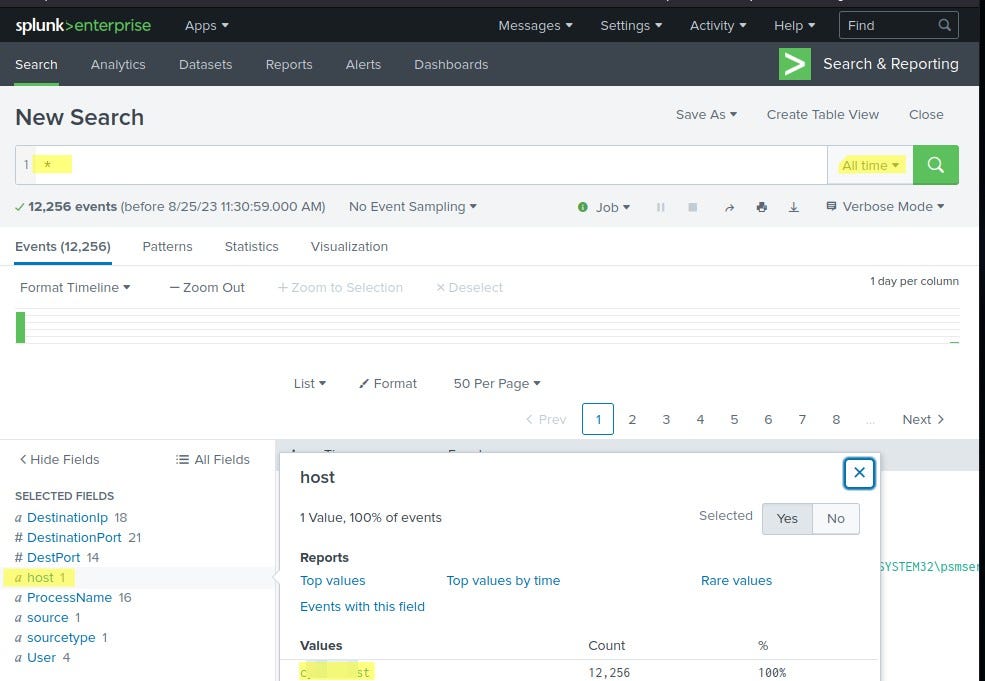Open Events with this field
This screenshot has height=681, width=985.
362,606
